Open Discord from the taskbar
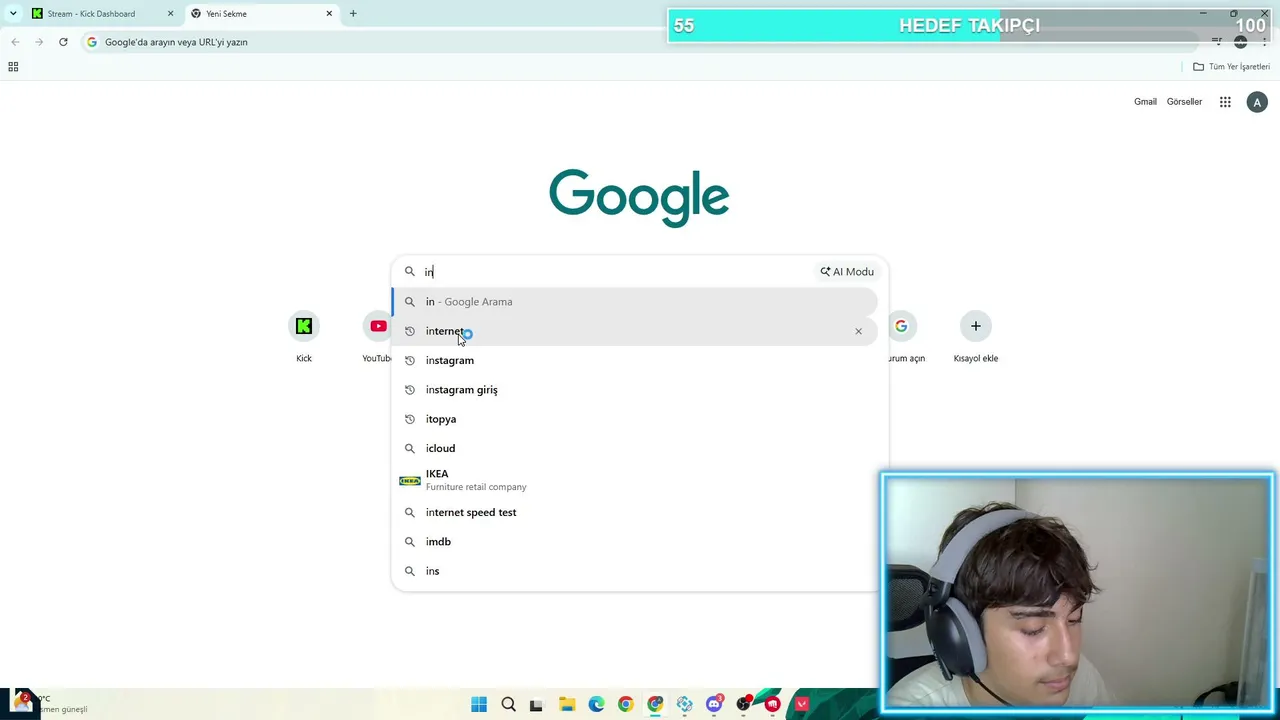The height and width of the screenshot is (720, 1280). pos(714,704)
